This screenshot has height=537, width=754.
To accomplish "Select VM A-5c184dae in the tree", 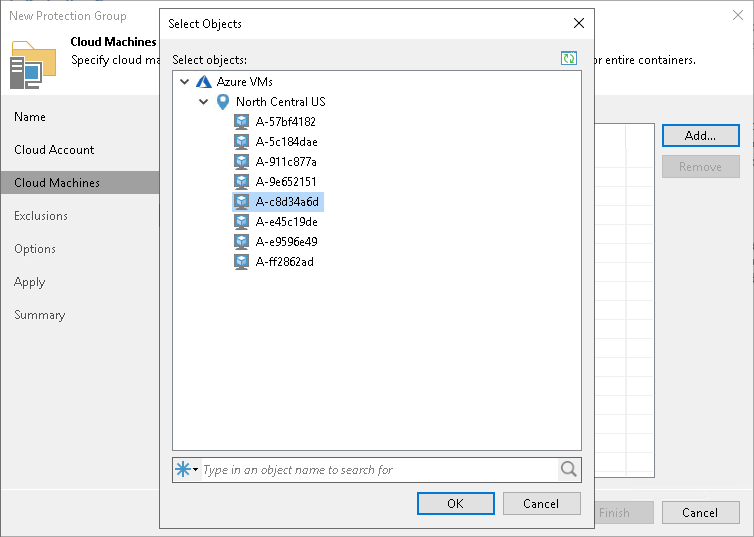I will click(x=287, y=142).
